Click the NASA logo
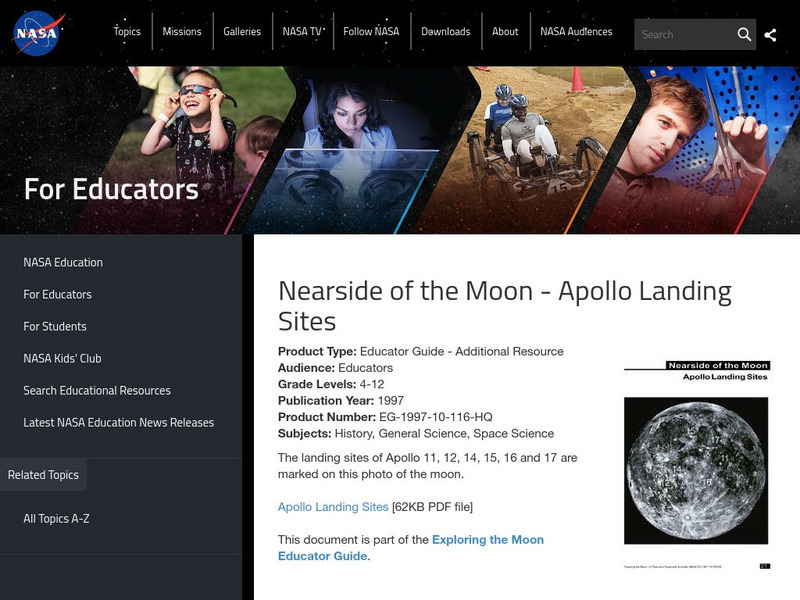 tap(38, 33)
